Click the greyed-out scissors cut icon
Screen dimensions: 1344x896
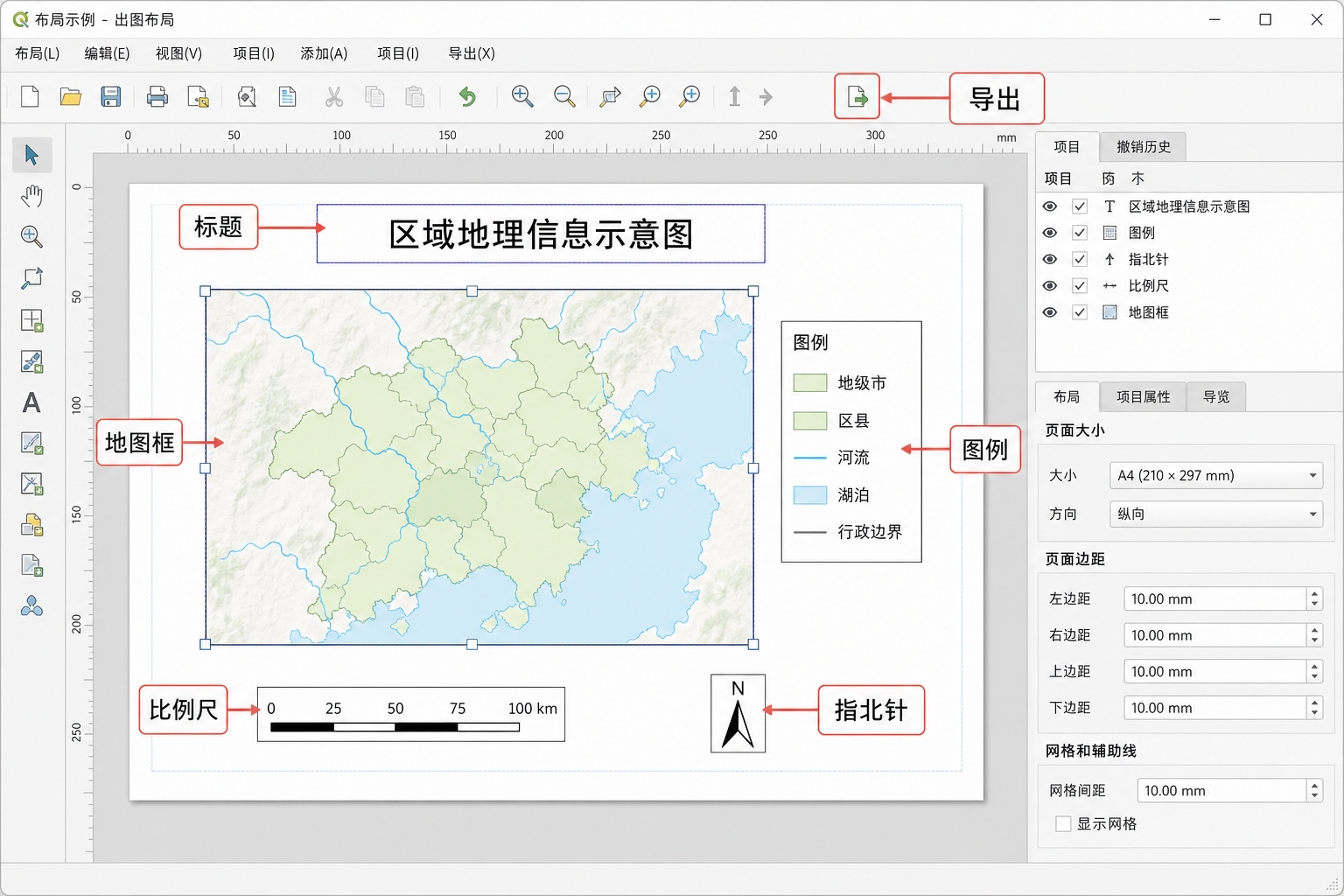tap(333, 96)
